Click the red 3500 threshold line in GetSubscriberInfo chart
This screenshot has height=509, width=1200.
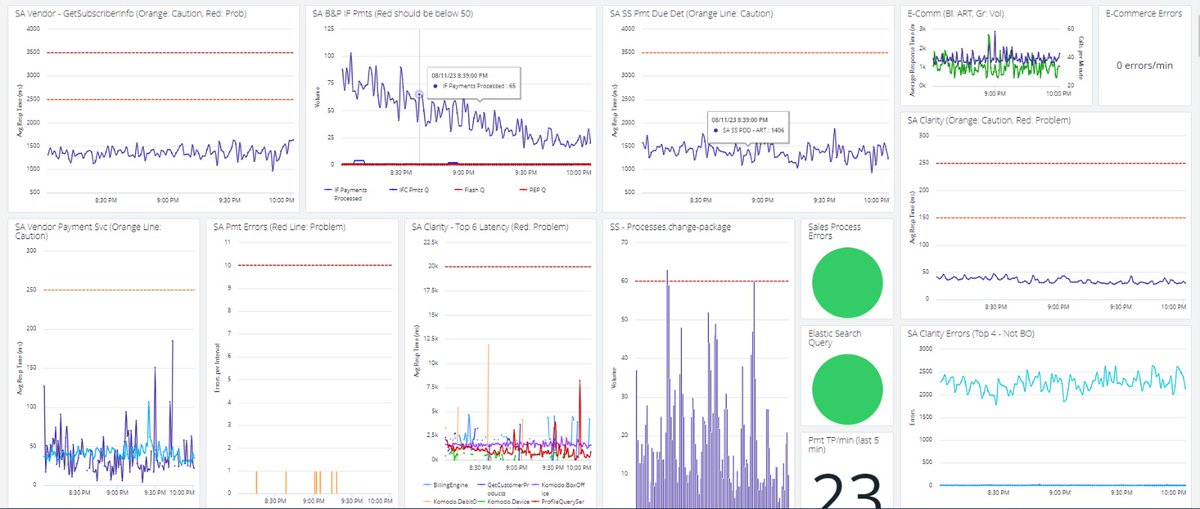click(170, 52)
